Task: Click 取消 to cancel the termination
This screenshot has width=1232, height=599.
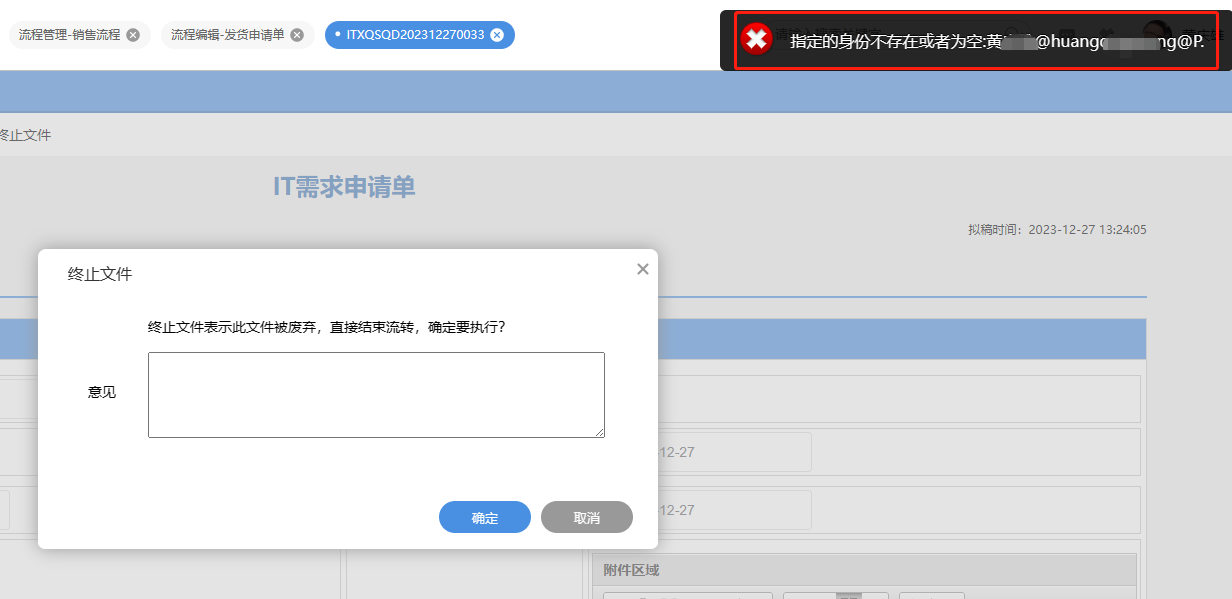Action: pyautogui.click(x=586, y=517)
